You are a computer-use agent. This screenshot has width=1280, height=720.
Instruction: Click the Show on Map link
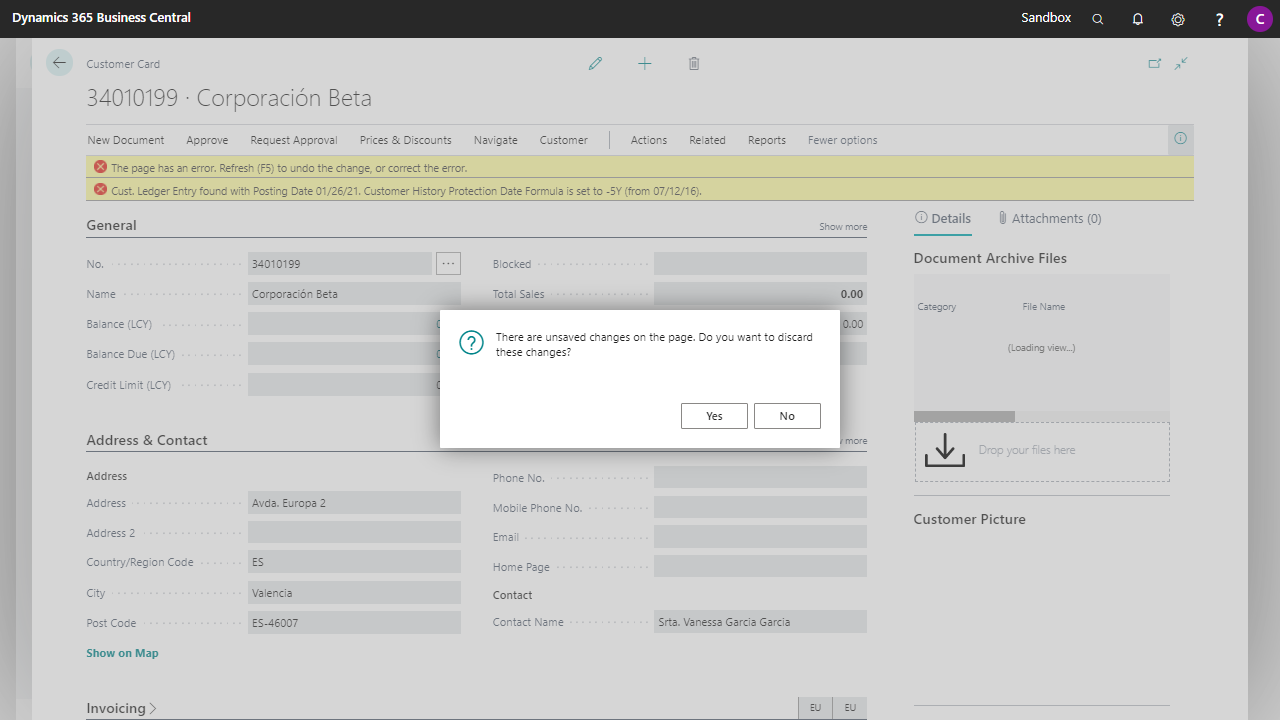(122, 653)
